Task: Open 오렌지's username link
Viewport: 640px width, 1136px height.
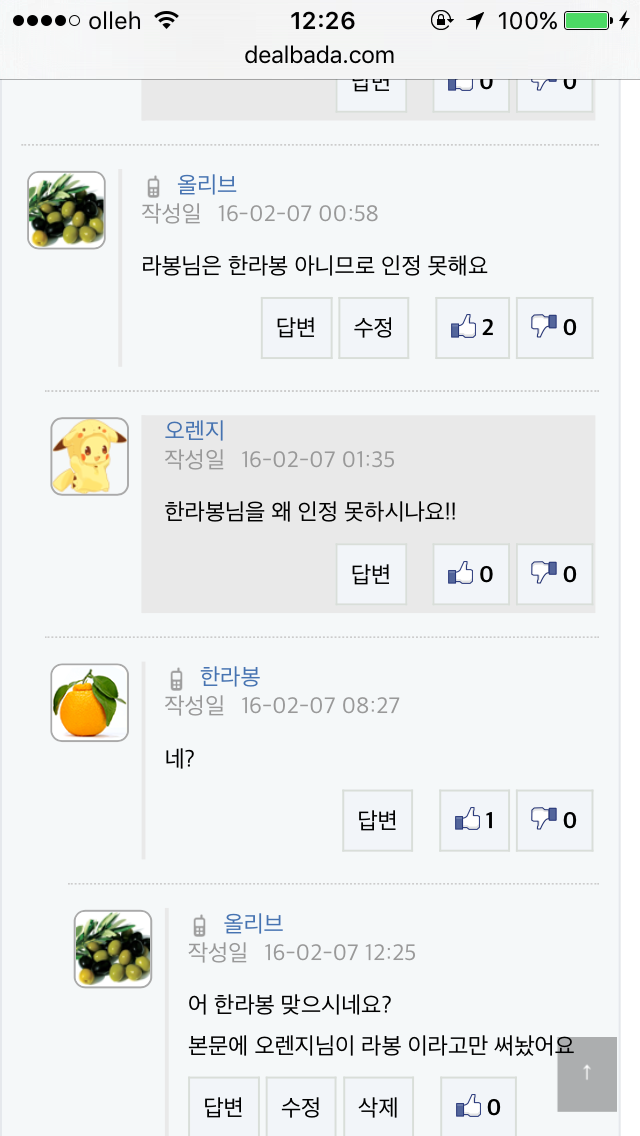Action: 195,430
